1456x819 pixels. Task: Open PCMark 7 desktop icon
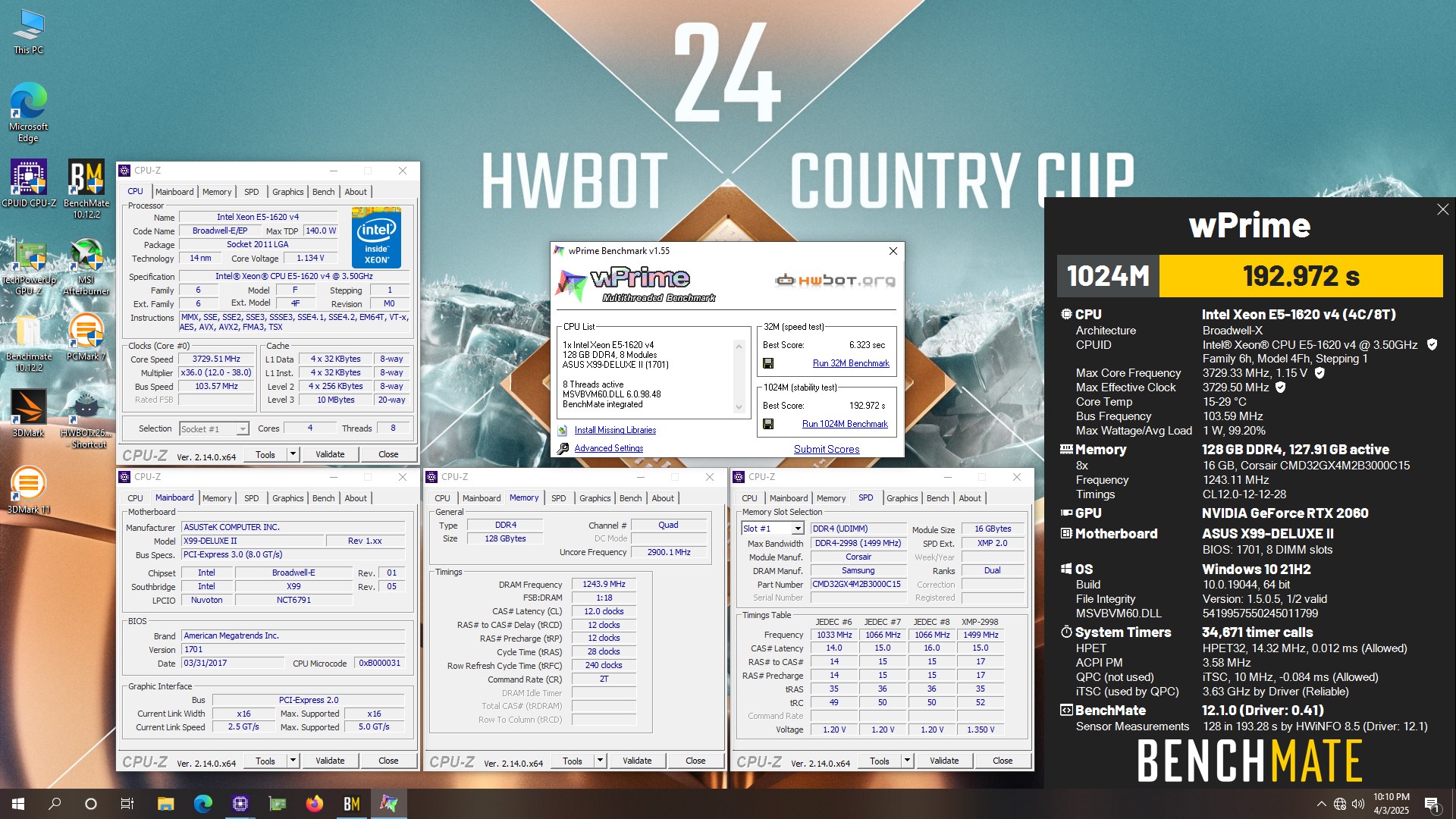tap(86, 336)
